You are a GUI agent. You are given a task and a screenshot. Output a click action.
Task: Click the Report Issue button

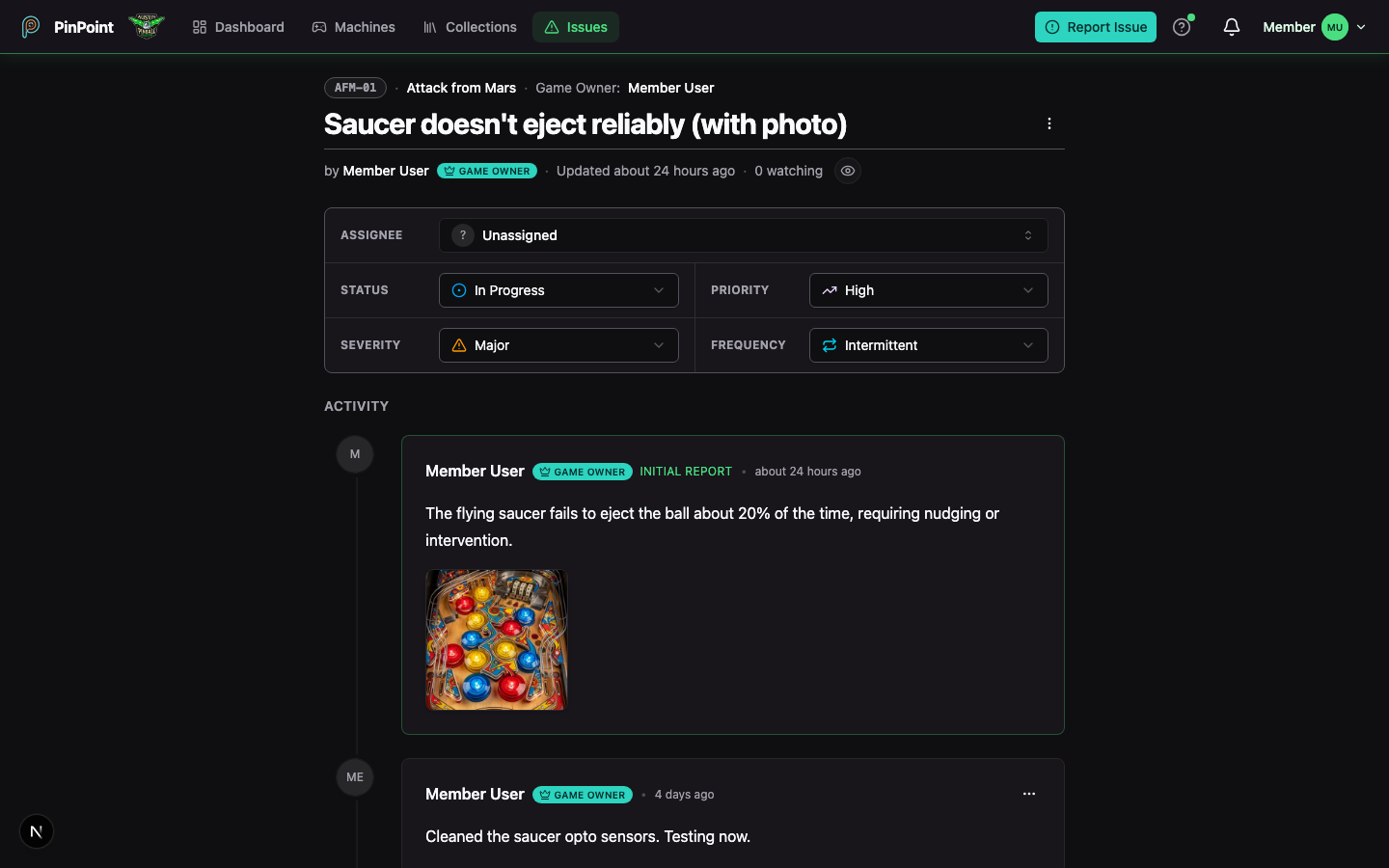[1096, 27]
